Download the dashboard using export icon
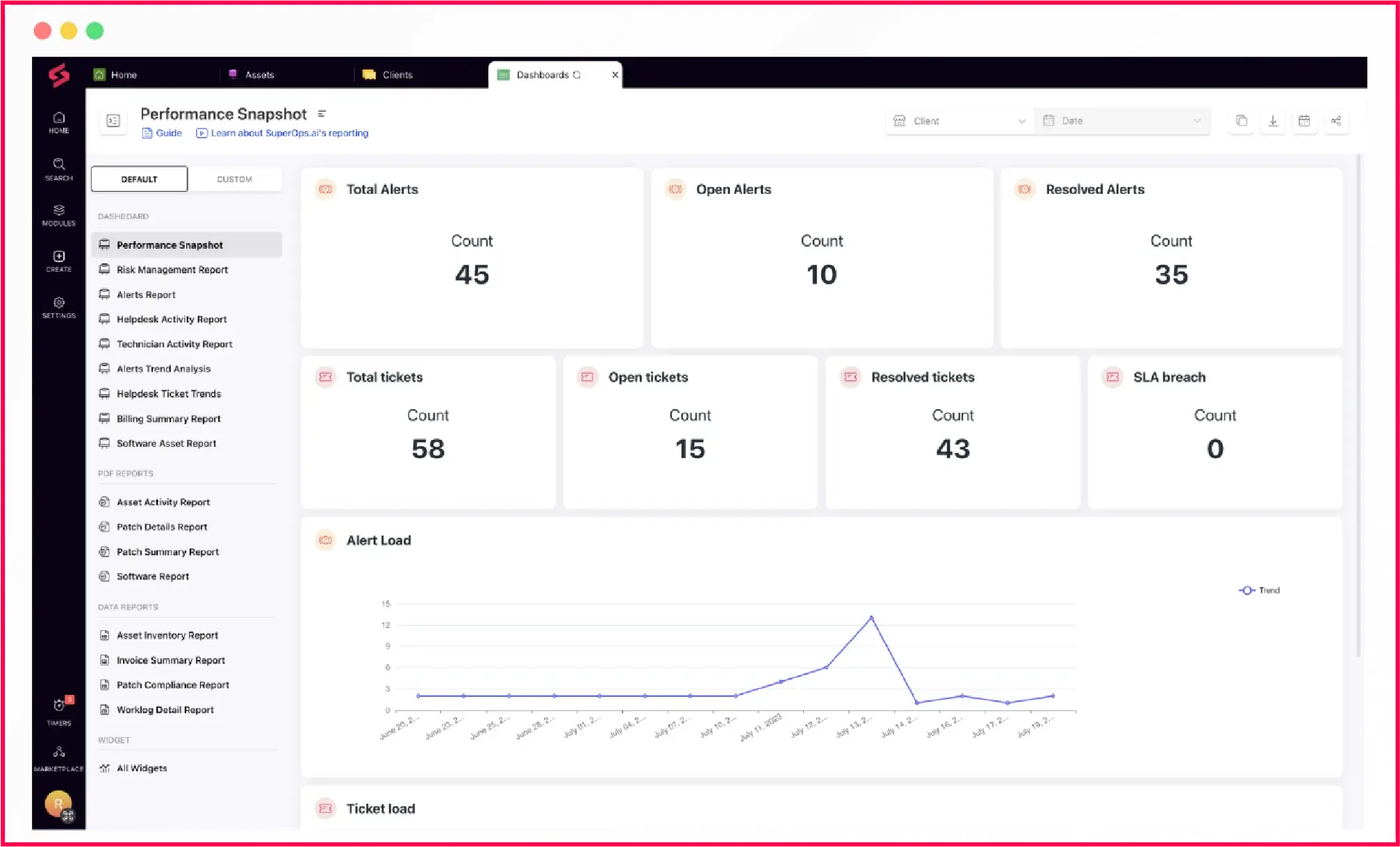The width and height of the screenshot is (1400, 847). (x=1273, y=121)
